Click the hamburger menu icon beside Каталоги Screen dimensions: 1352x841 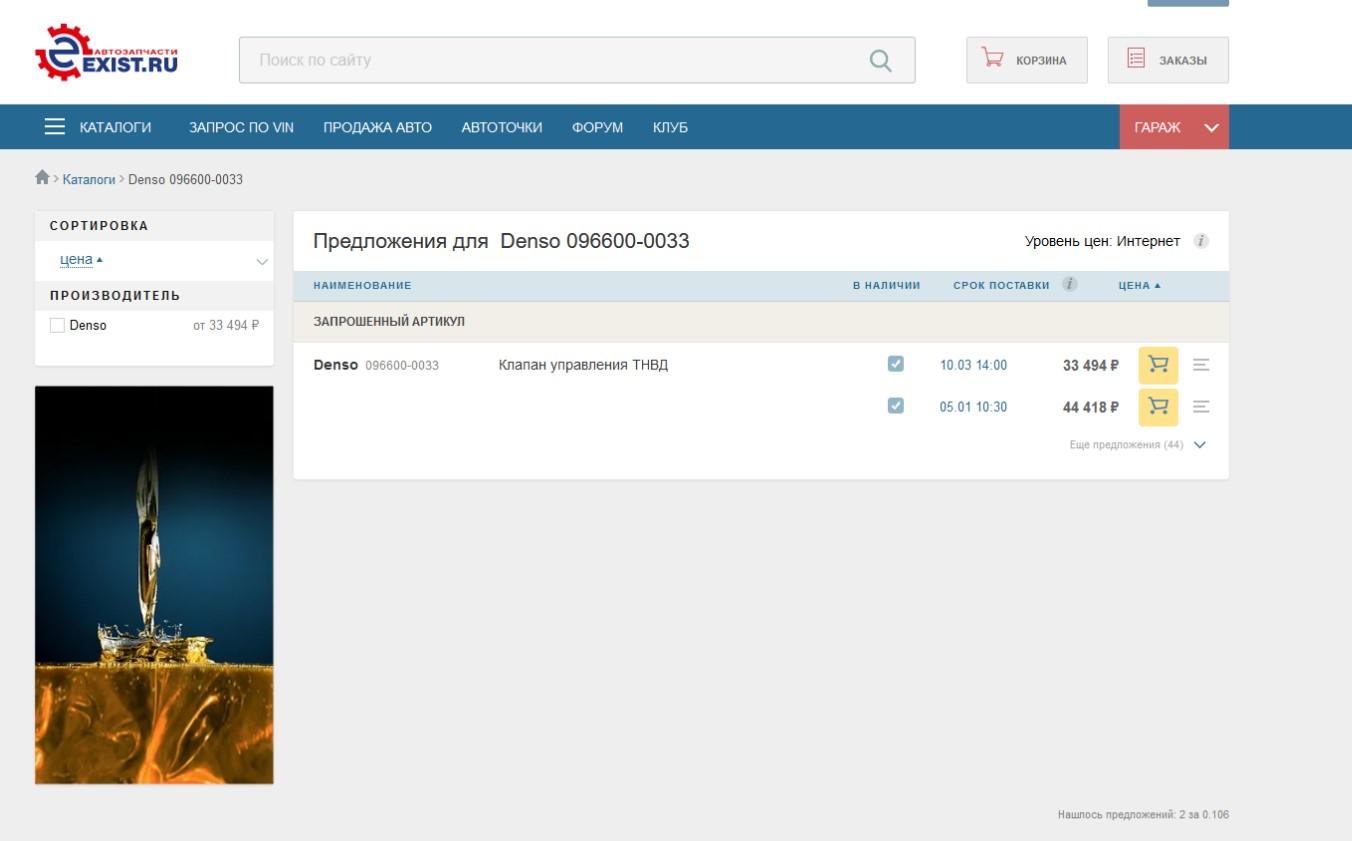pos(55,127)
